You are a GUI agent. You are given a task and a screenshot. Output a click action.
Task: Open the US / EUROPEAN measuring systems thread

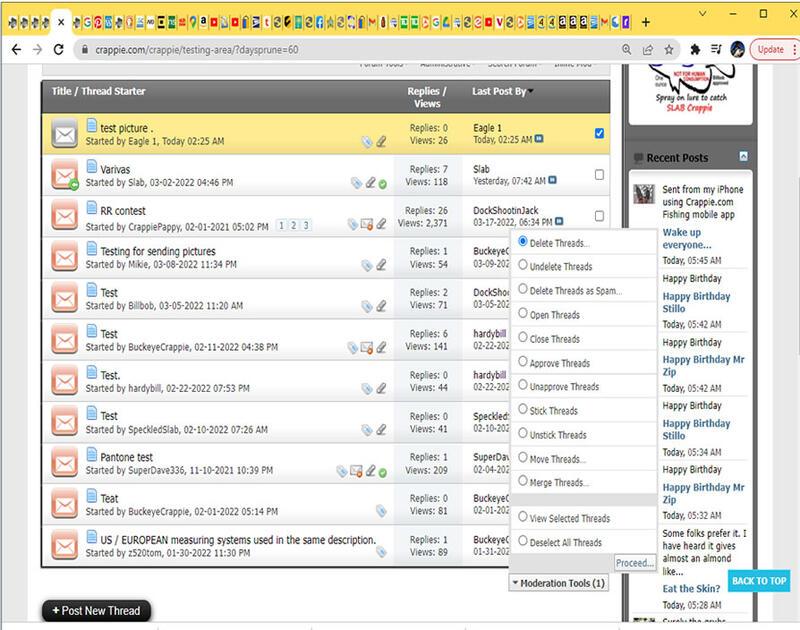click(238, 540)
